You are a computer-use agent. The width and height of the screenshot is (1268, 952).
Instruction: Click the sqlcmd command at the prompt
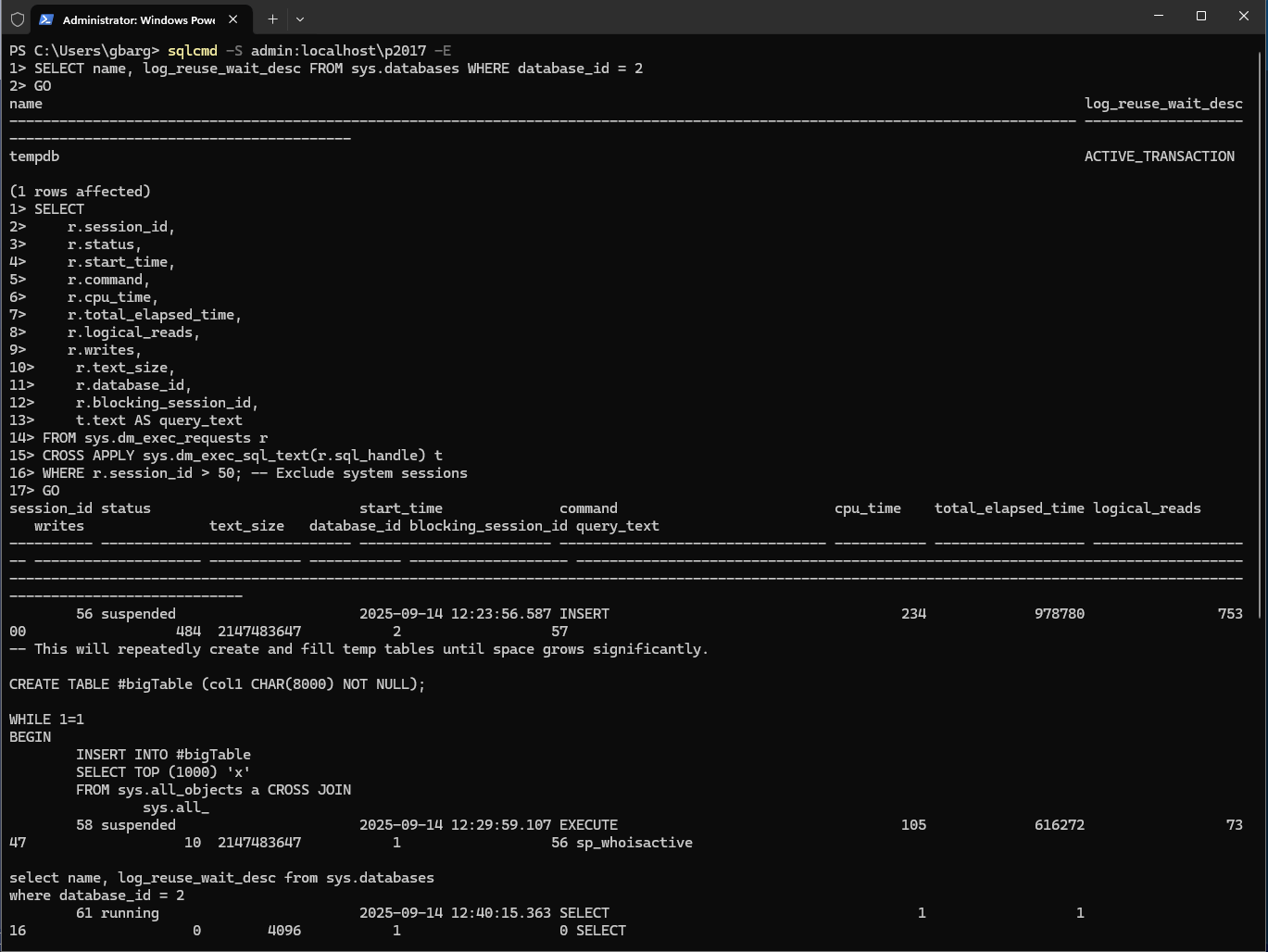pos(192,51)
